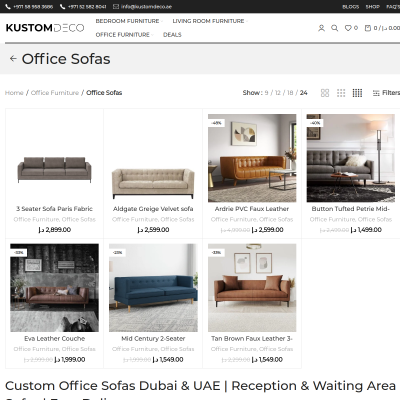Click Tan Brown Faux Leather 3- title
400x400 pixels.
(x=252, y=338)
